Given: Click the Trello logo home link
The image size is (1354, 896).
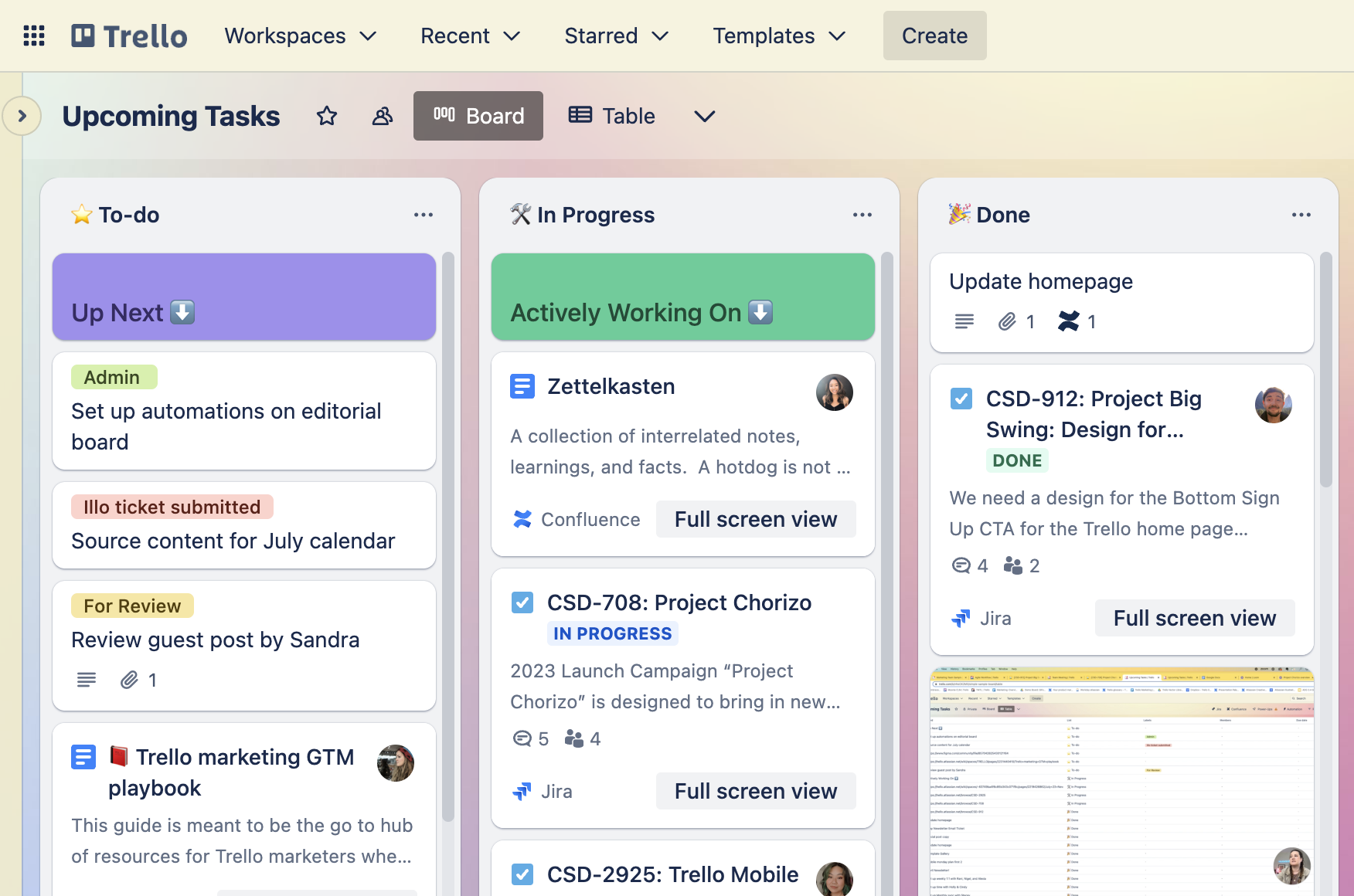Looking at the screenshot, I should click(129, 36).
